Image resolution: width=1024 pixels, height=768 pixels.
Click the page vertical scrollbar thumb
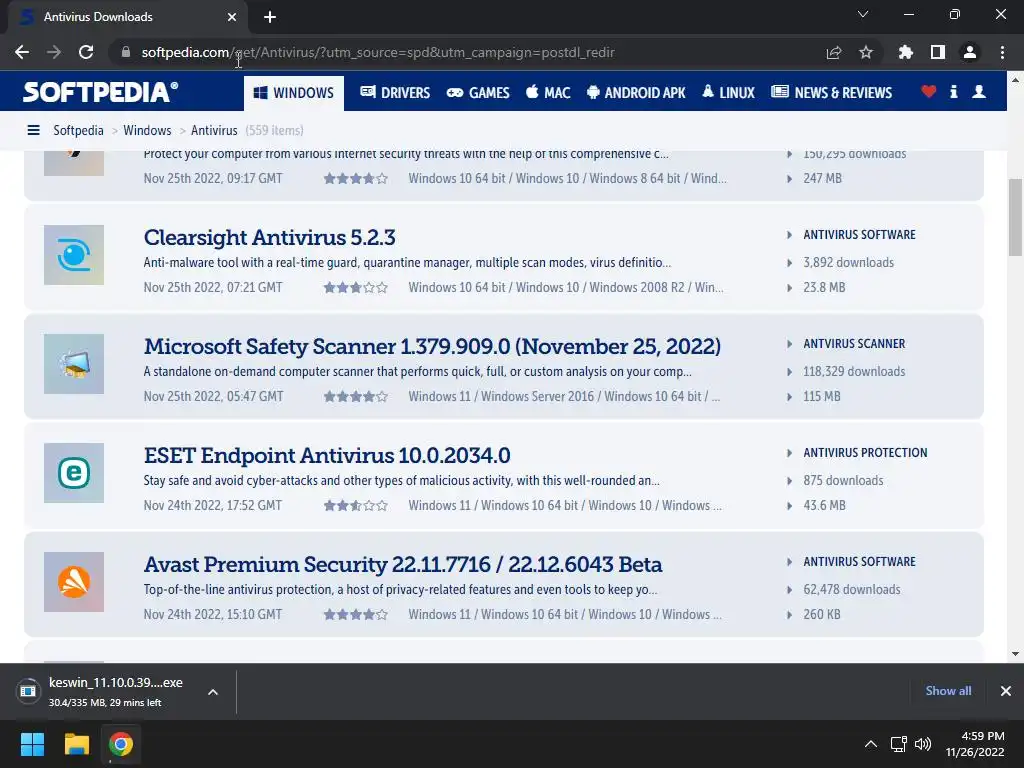[x=1015, y=217]
